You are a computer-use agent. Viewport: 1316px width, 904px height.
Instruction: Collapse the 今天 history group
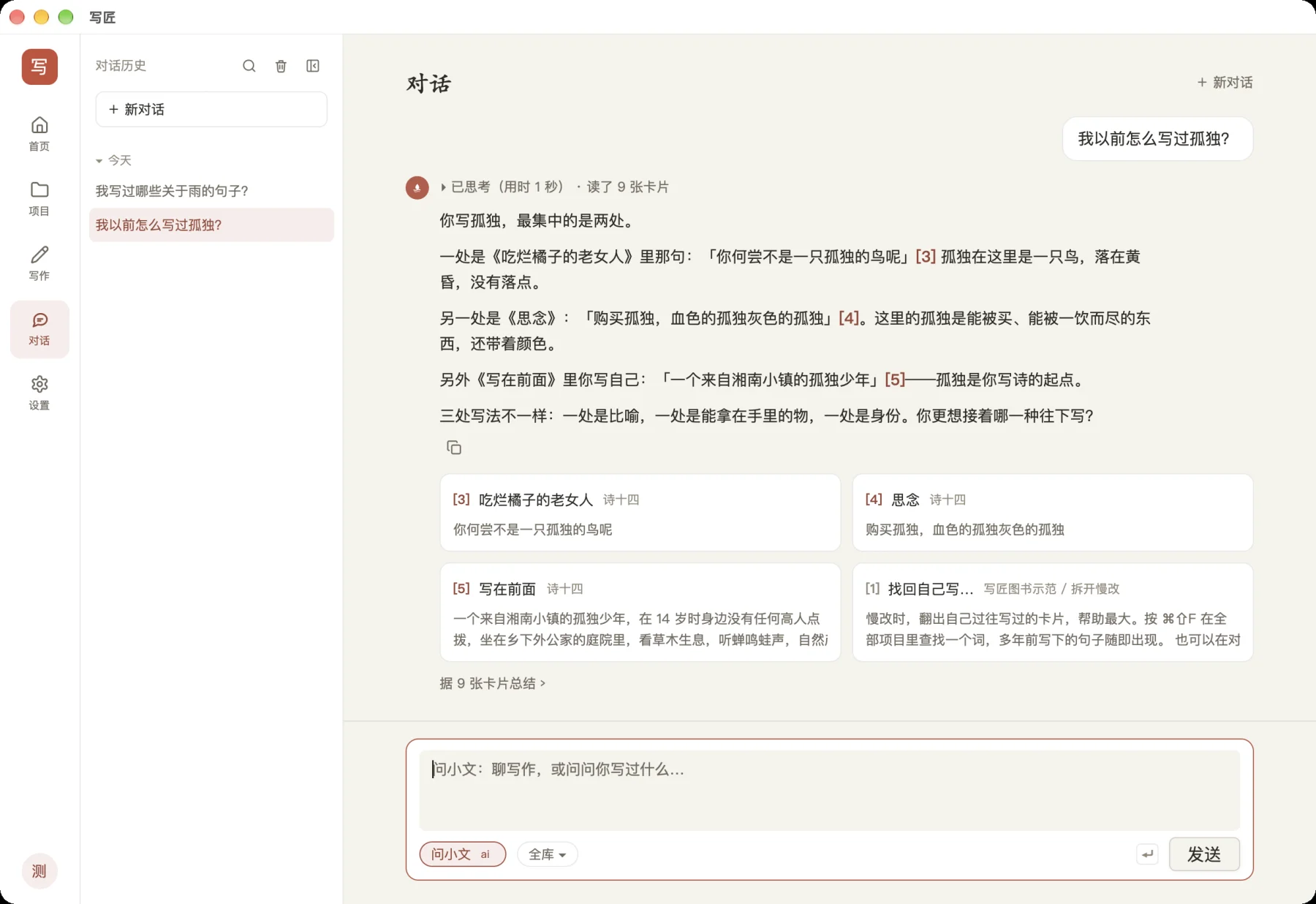coord(113,160)
